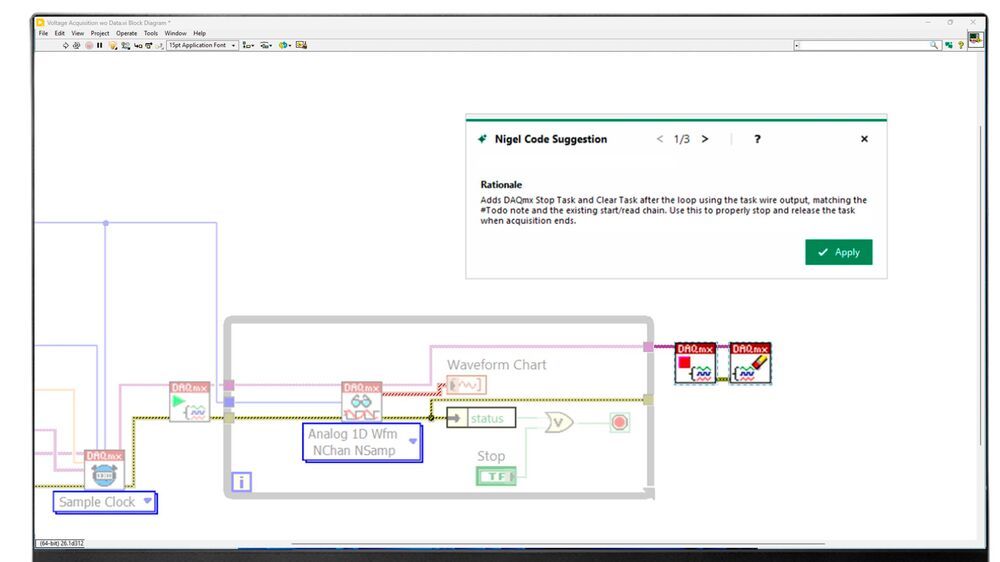Open the Analog 1D Wfm NChan NSamp selector

click(362, 442)
